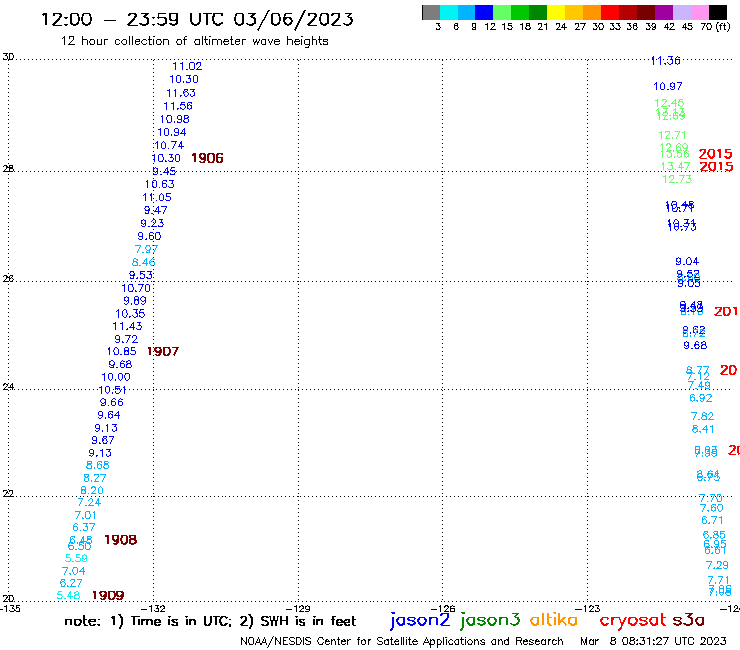Click the 1907 time stamp
740x650 pixels.
(x=163, y=351)
